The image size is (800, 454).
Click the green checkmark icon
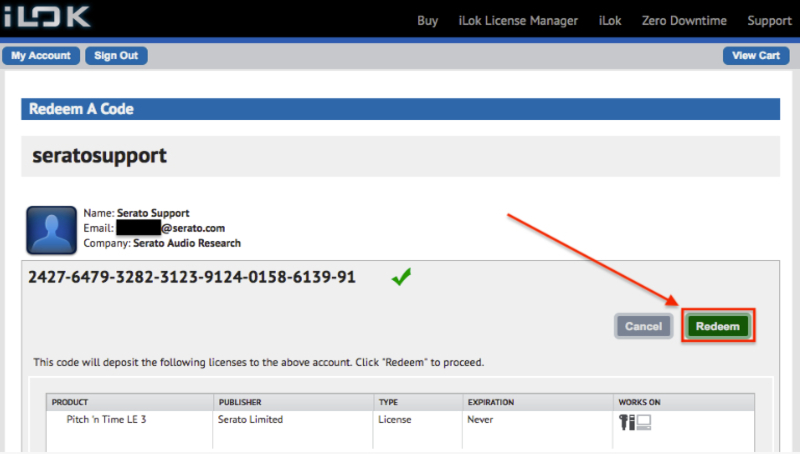[x=401, y=277]
